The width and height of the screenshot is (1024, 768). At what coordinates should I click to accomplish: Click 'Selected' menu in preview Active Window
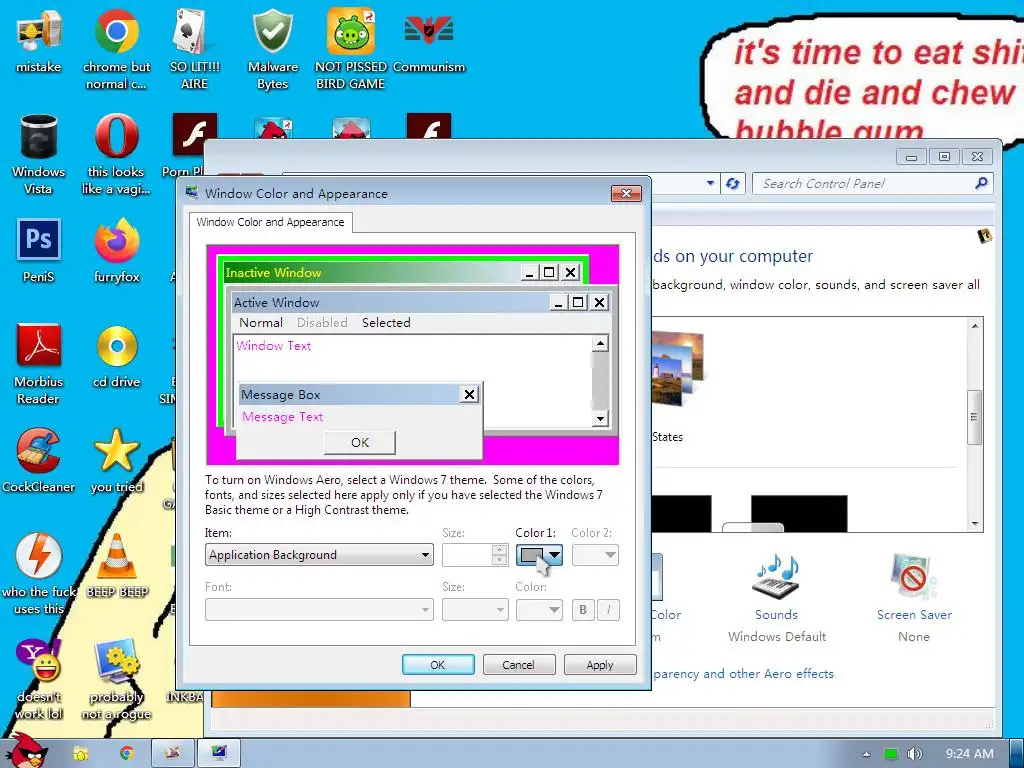tap(386, 323)
